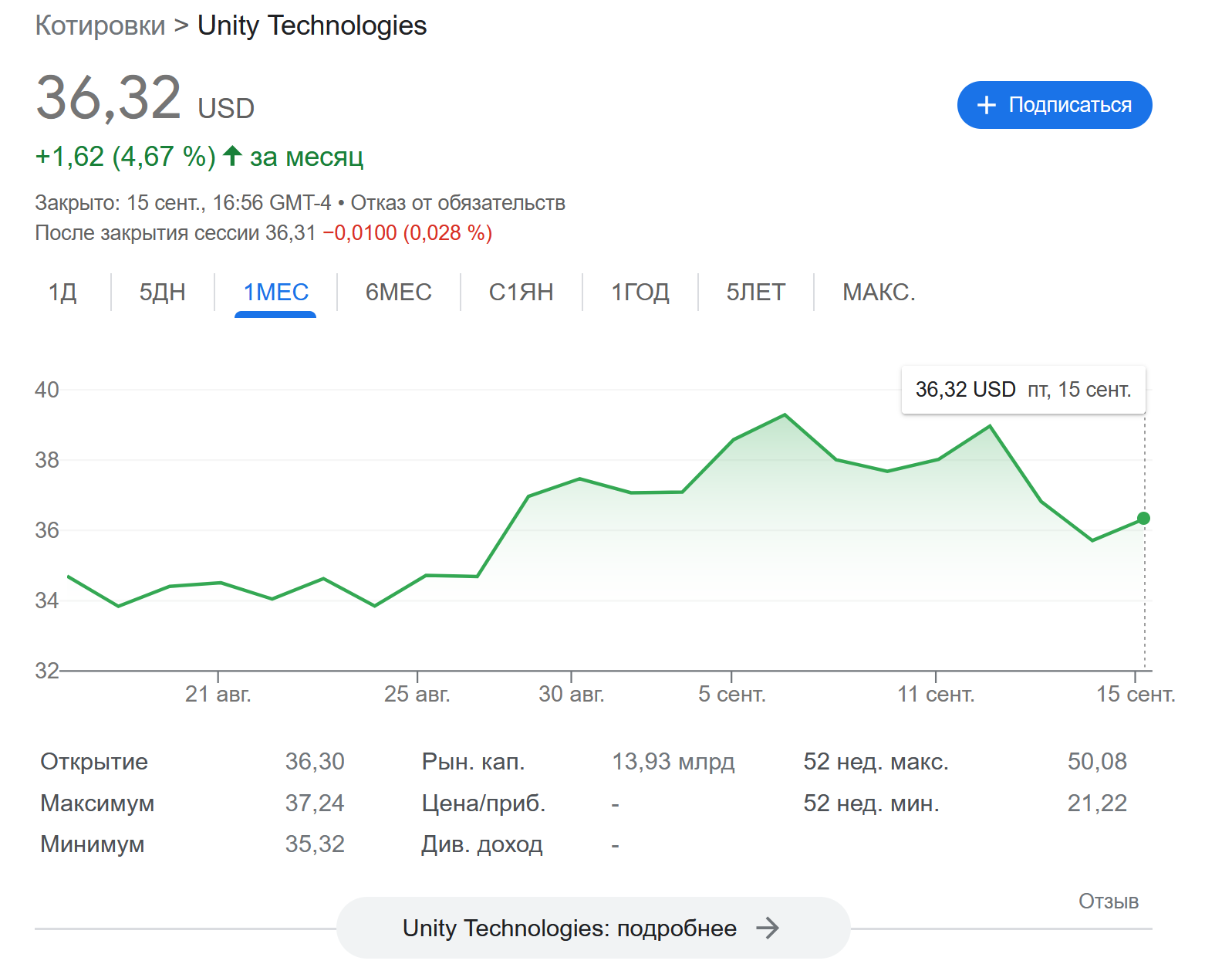Click the Максимум value 37,24

point(315,803)
